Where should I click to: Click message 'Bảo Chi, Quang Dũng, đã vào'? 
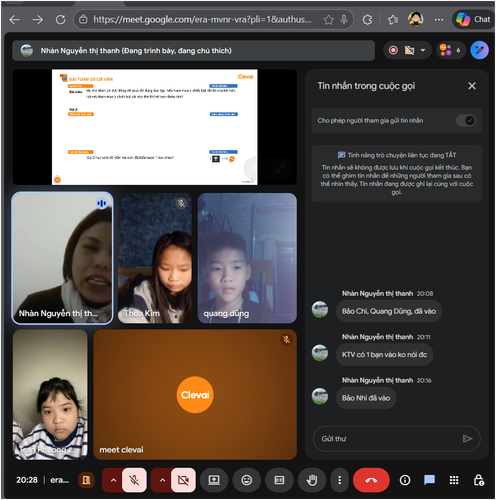tap(389, 311)
